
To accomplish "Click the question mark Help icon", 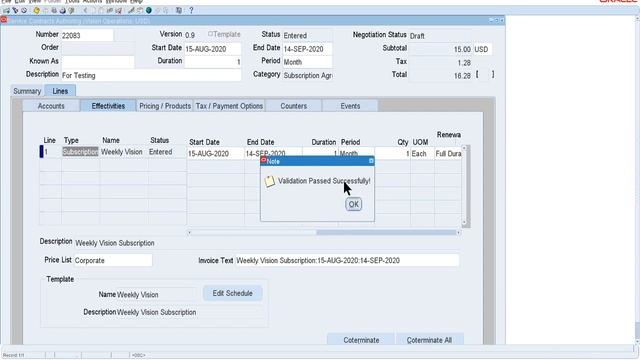I will point(191,10).
